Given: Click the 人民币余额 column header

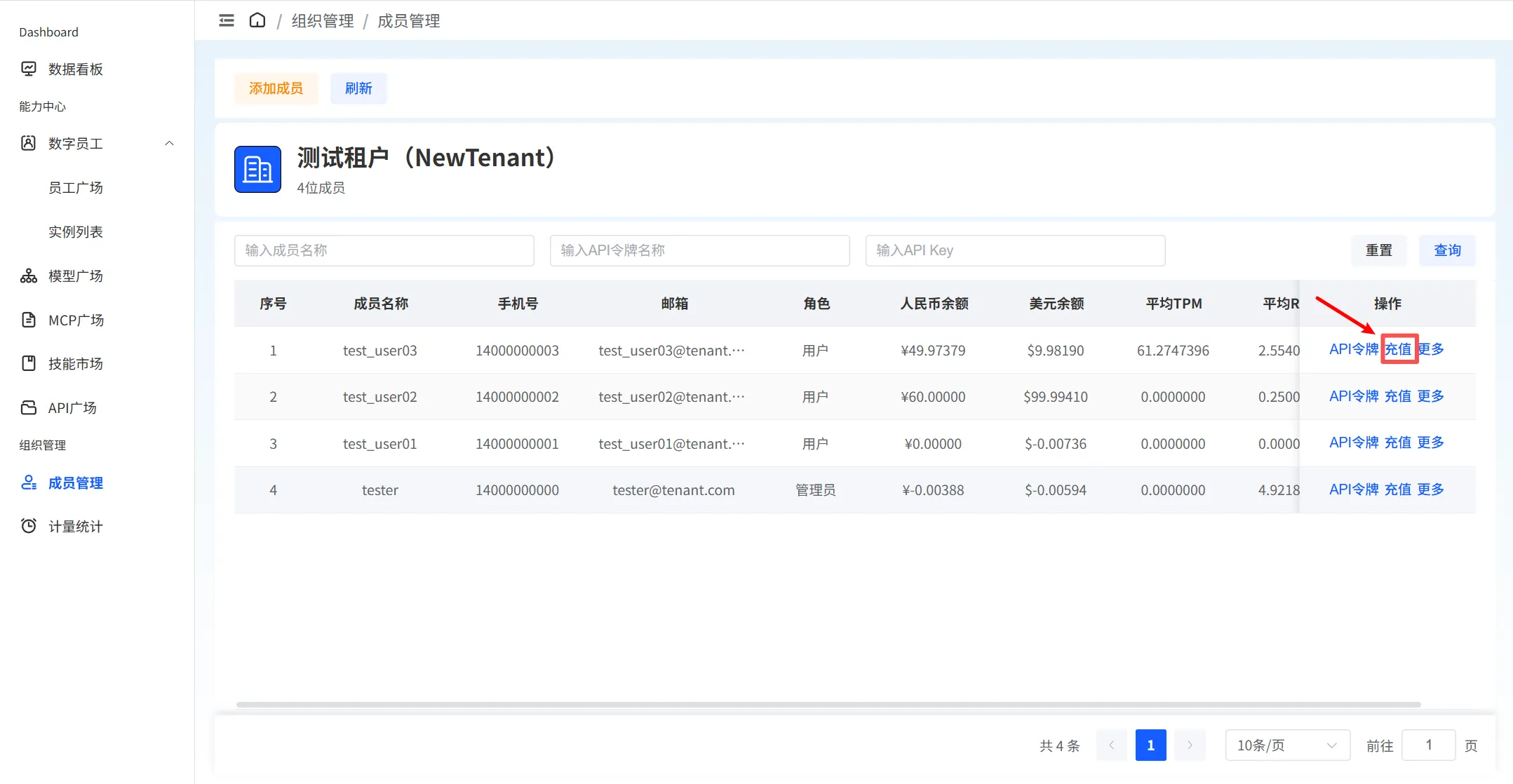Looking at the screenshot, I should tap(934, 304).
